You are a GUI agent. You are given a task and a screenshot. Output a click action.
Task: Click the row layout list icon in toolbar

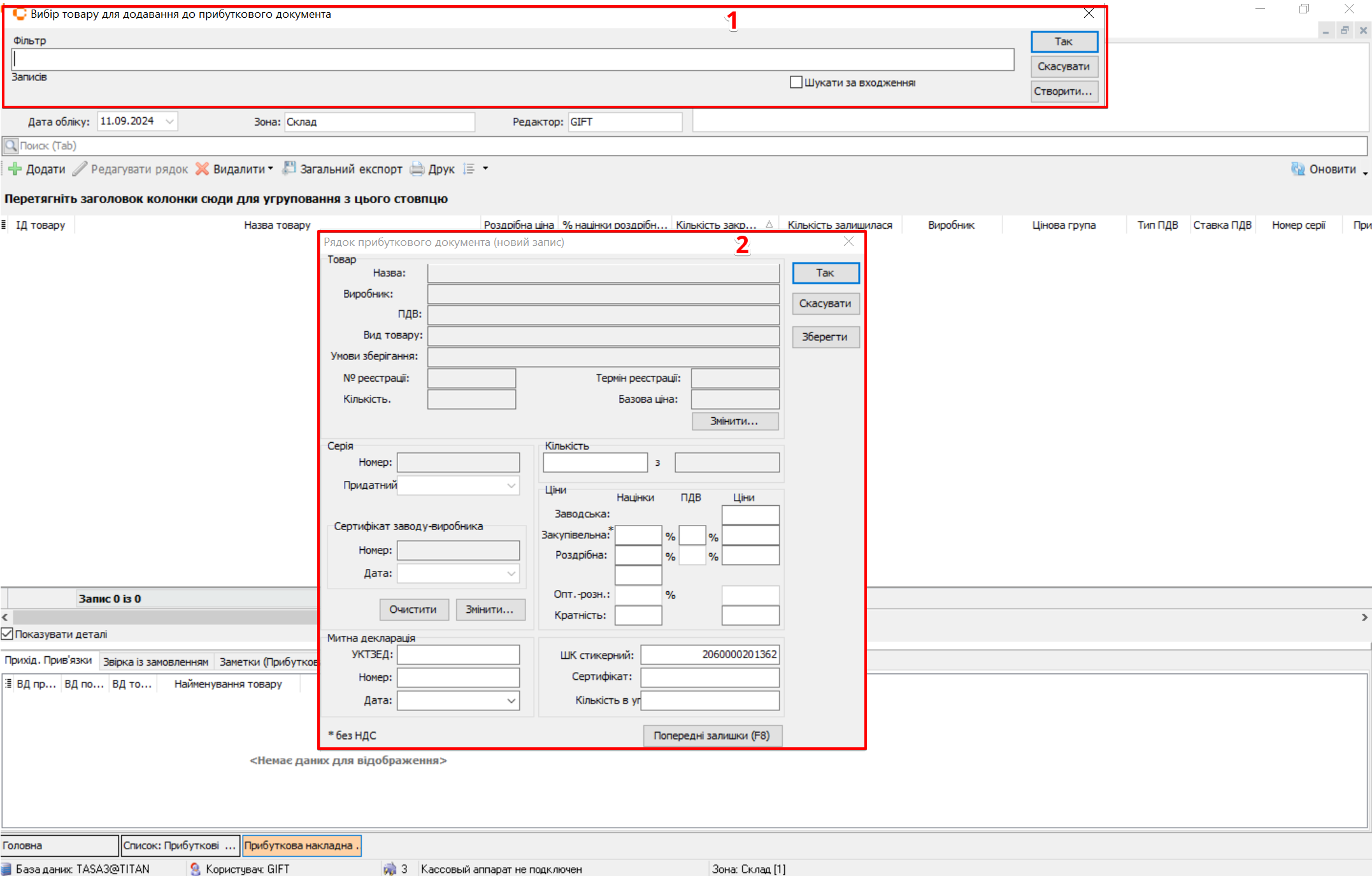[469, 169]
